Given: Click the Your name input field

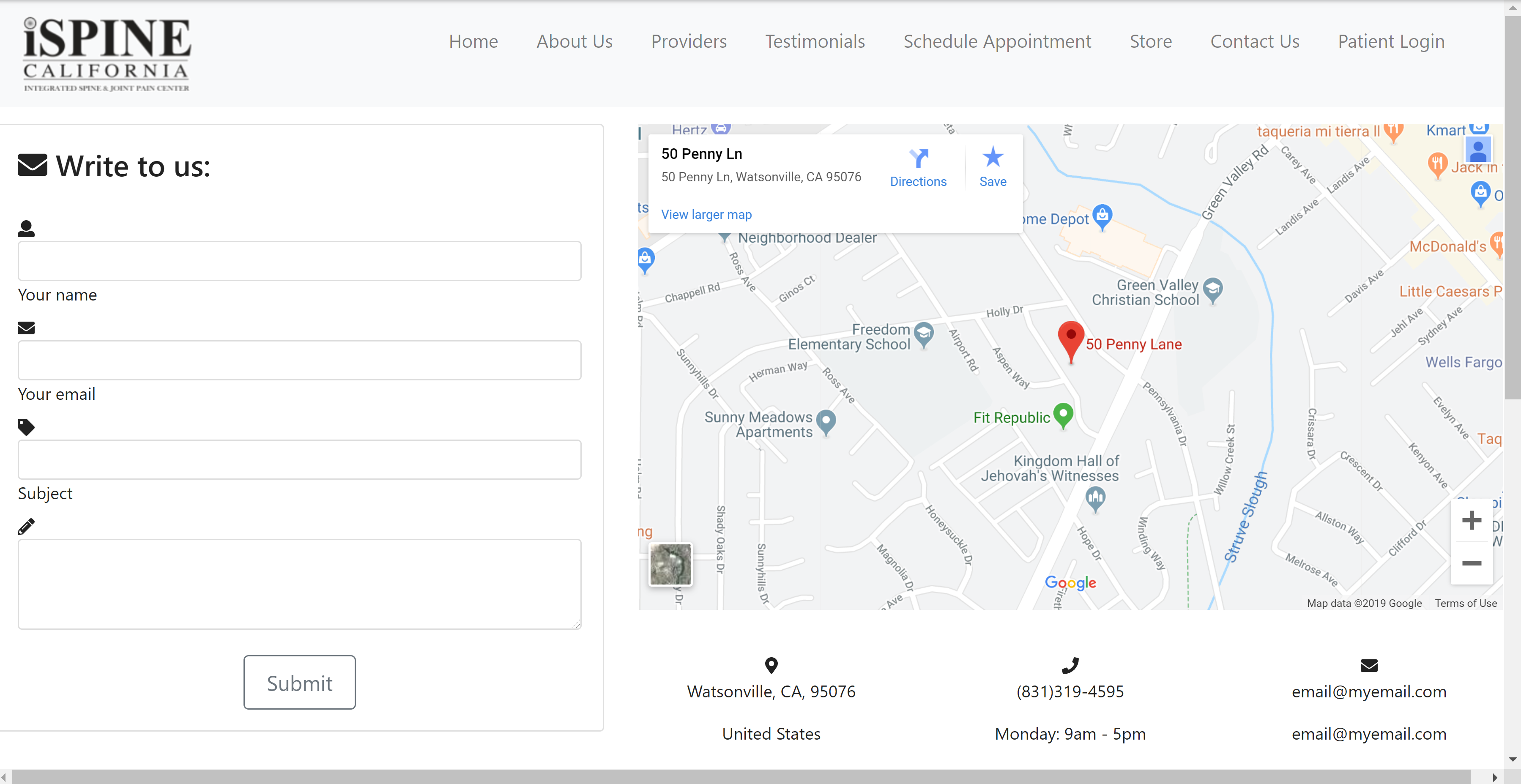Looking at the screenshot, I should pos(299,261).
